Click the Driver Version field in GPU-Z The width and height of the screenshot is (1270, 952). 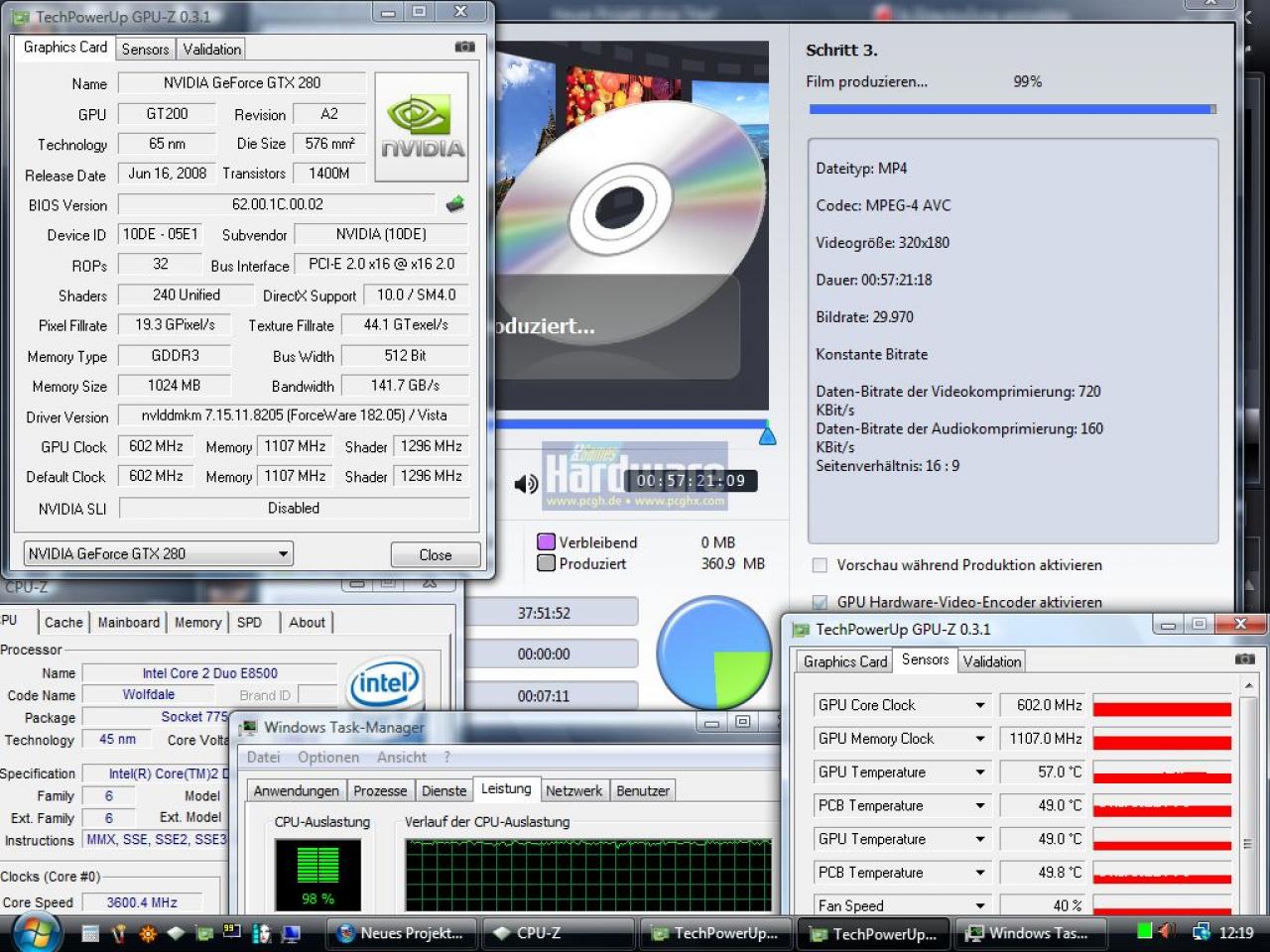[x=294, y=416]
